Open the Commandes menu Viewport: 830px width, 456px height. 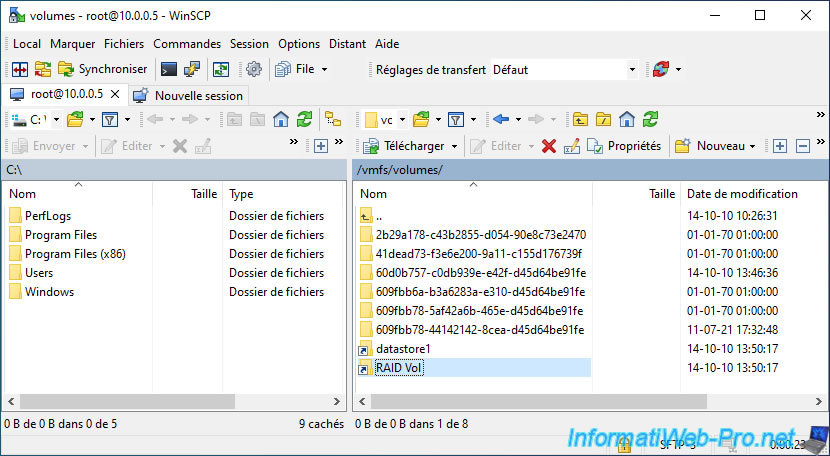point(187,44)
